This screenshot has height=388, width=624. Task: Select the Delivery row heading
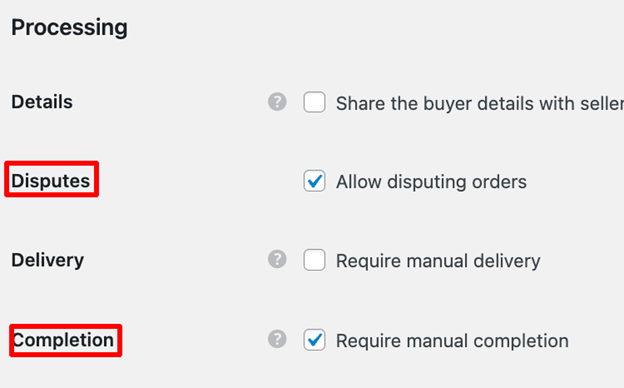(47, 260)
